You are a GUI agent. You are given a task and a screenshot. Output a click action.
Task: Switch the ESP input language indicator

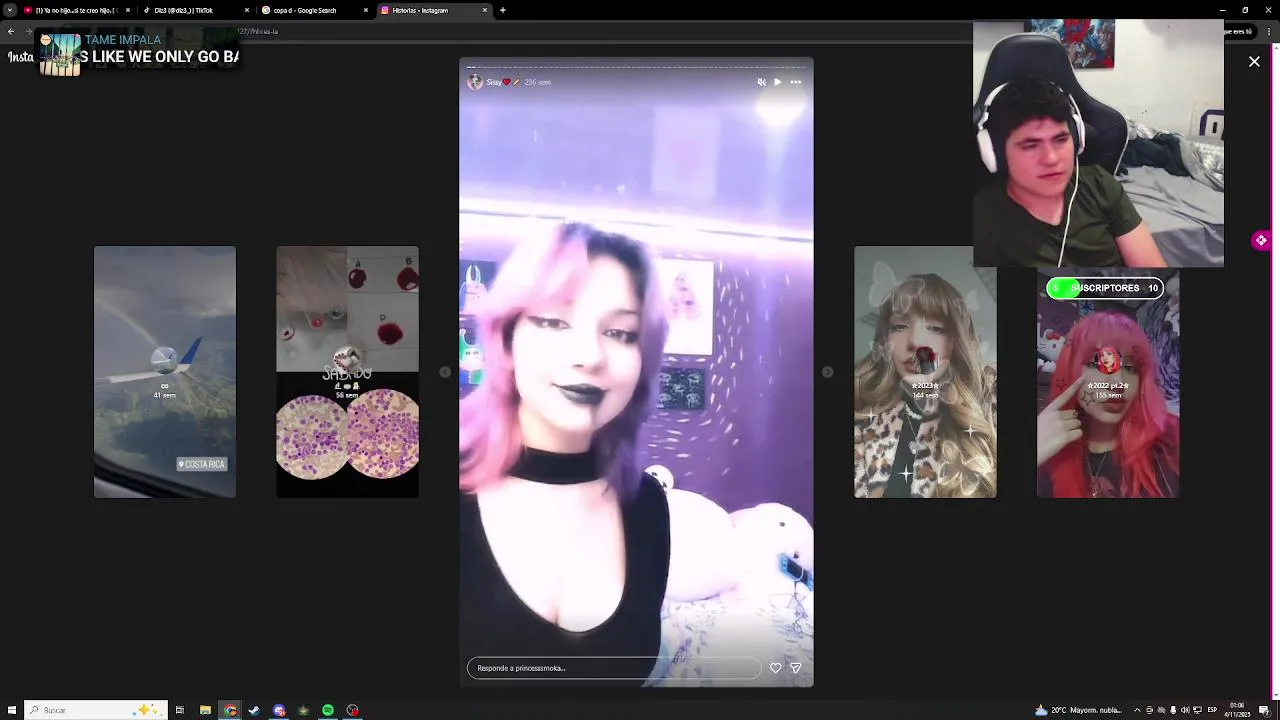pos(1212,710)
